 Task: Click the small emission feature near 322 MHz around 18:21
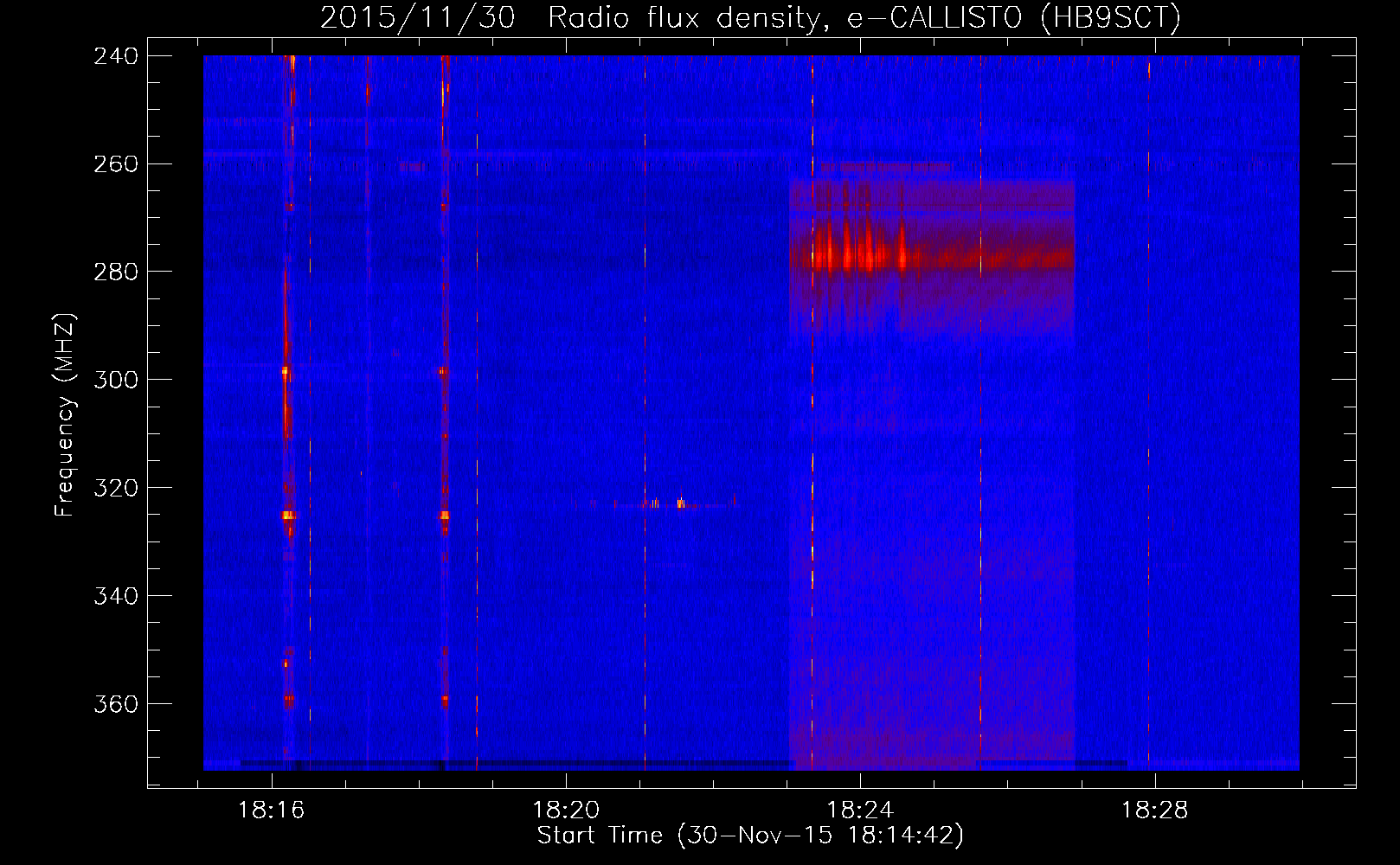tap(667, 503)
